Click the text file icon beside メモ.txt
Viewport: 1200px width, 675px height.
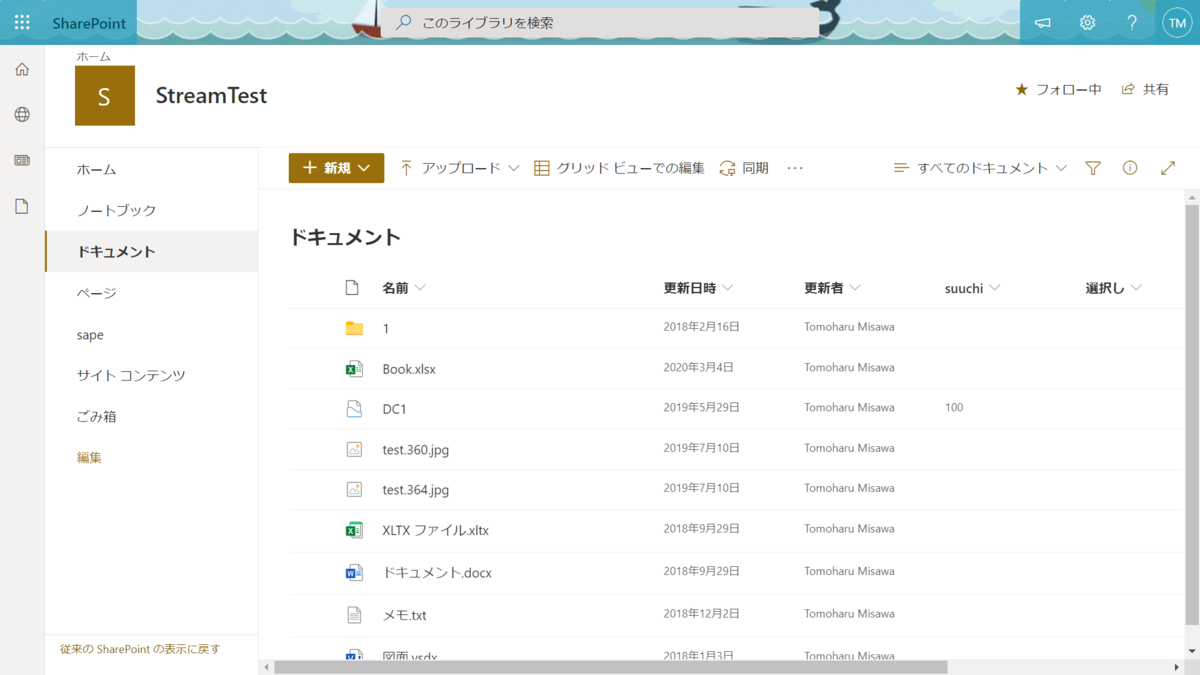354,615
